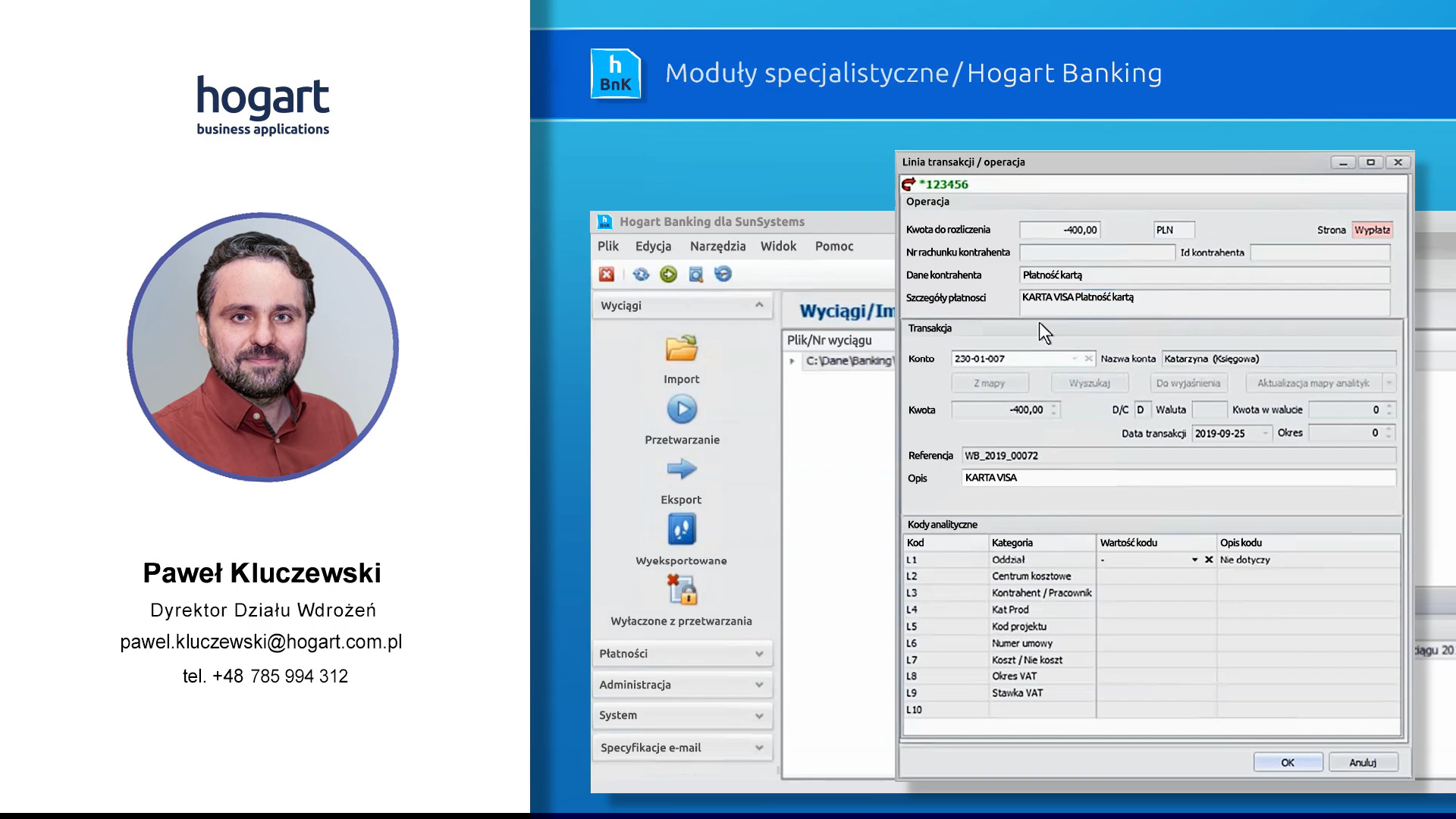The image size is (1456, 819).
Task: Click the red arrow icon beside *123456
Action: pos(908,184)
